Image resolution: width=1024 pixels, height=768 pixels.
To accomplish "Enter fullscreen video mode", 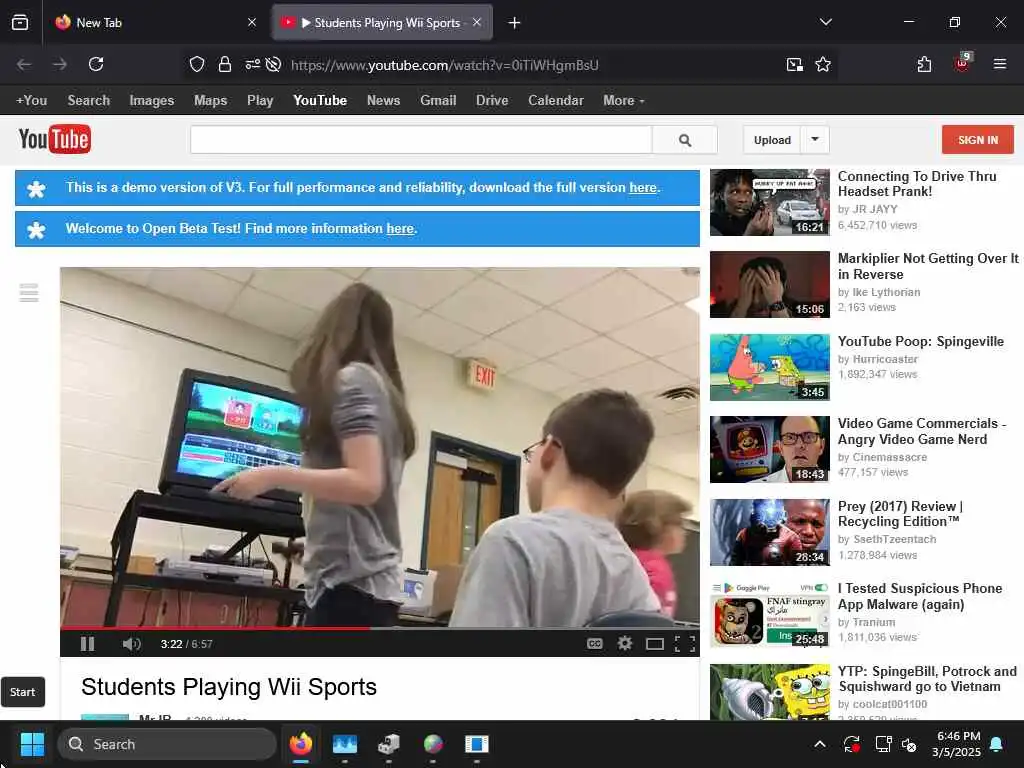I will (x=684, y=644).
